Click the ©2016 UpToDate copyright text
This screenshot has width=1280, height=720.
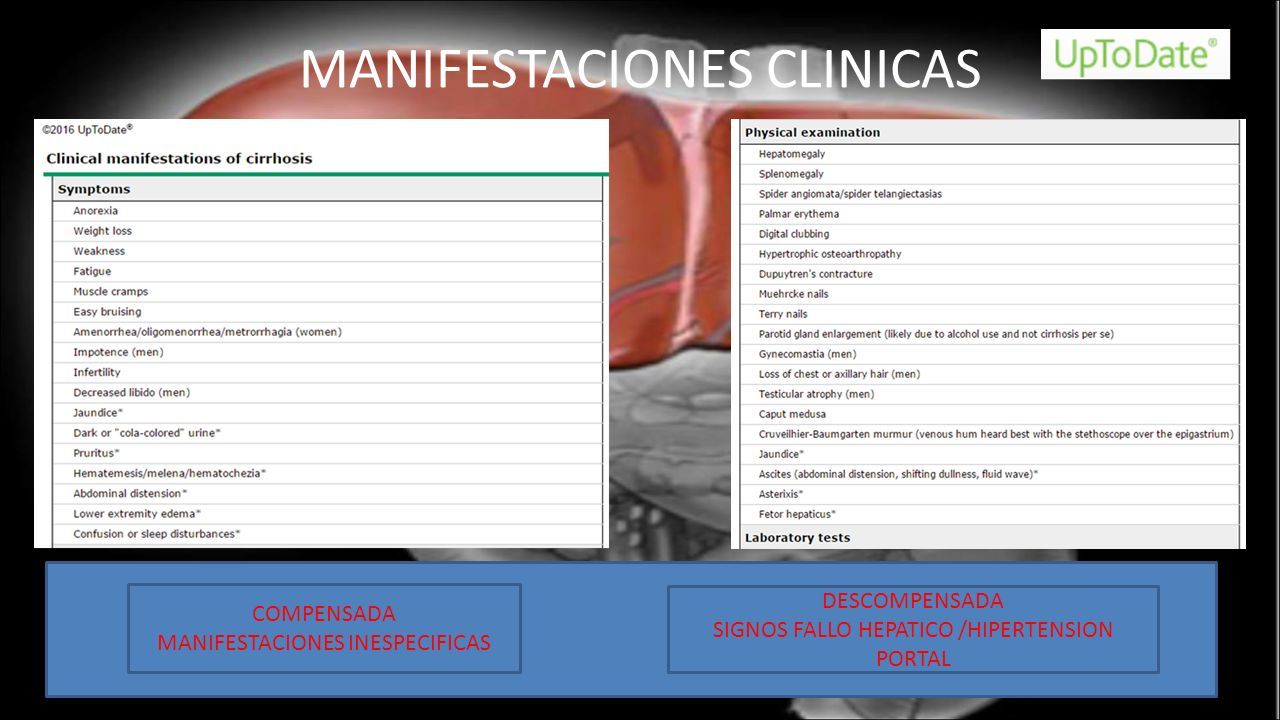coord(87,129)
